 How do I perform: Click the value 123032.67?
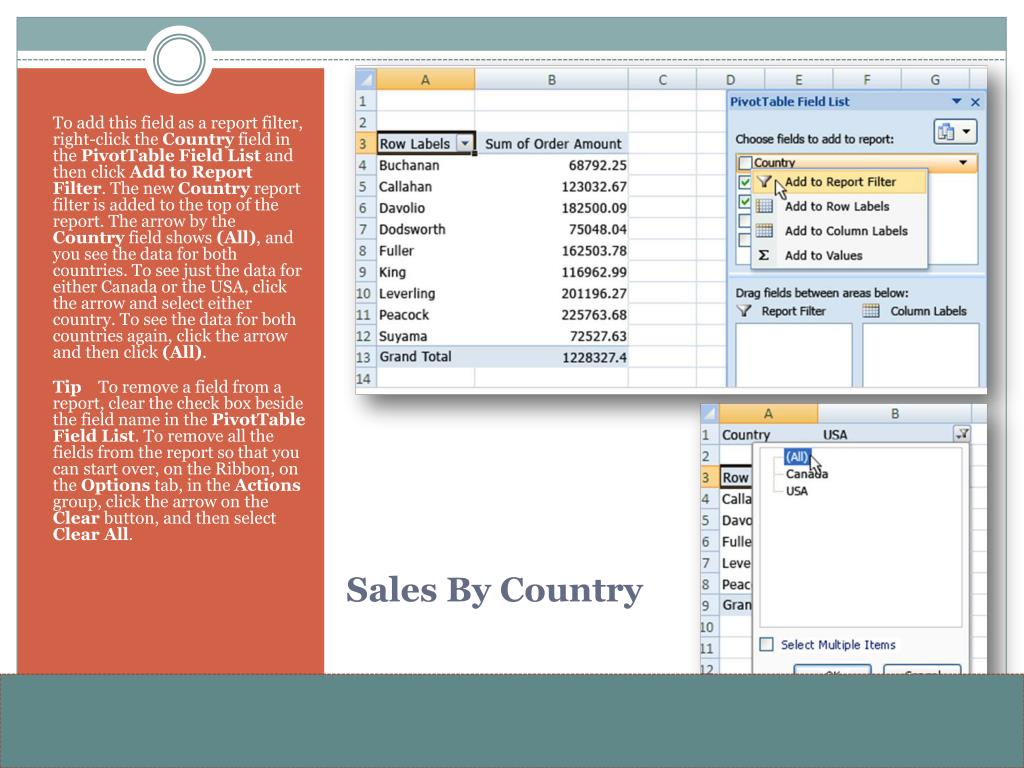click(594, 187)
